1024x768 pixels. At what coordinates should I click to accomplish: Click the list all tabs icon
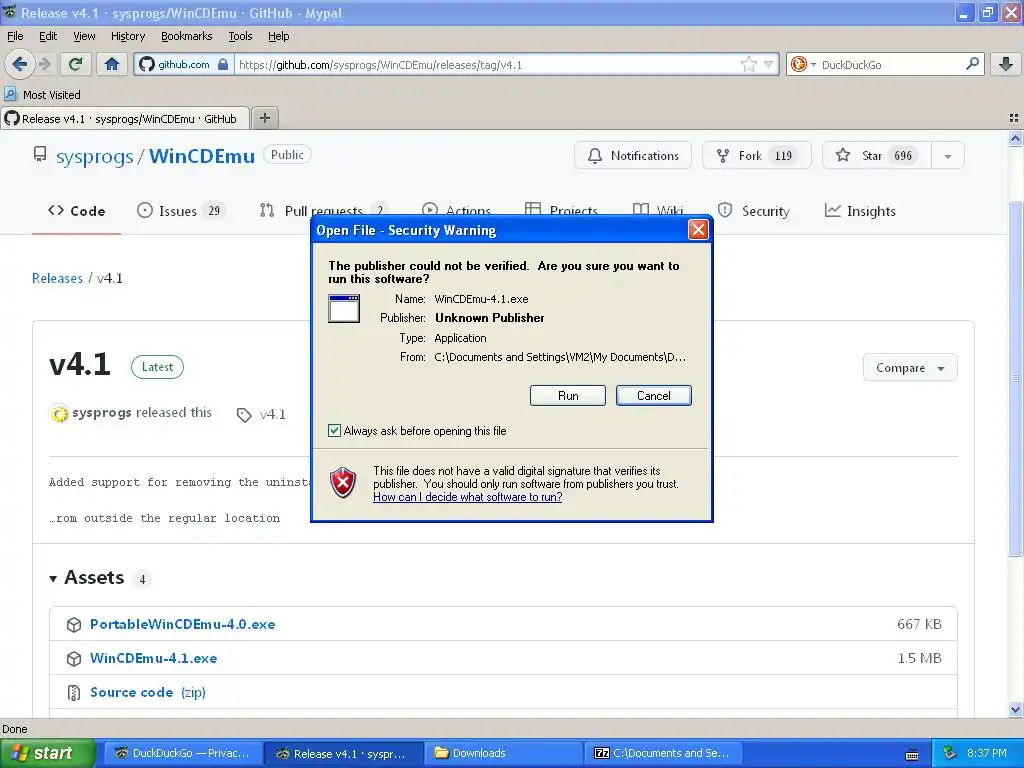(x=1014, y=118)
